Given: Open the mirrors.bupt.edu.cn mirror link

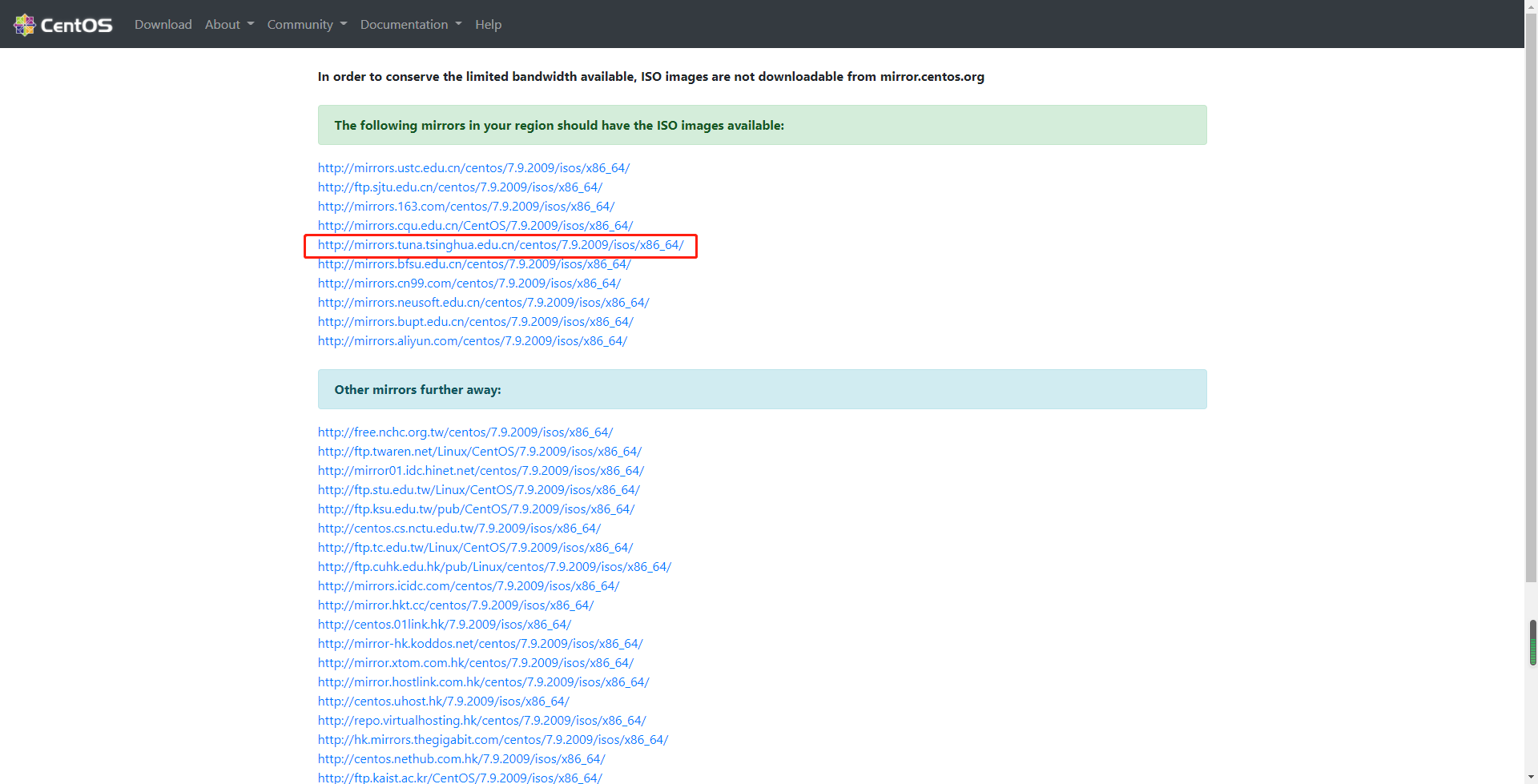Looking at the screenshot, I should pyautogui.click(x=475, y=322).
